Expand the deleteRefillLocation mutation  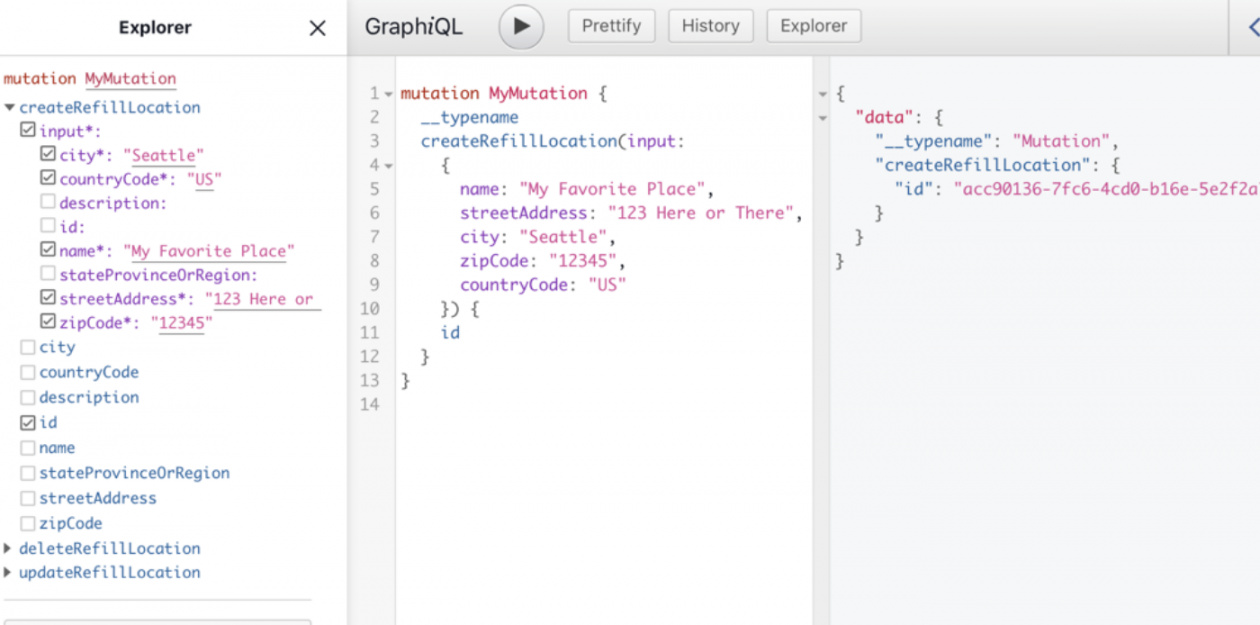[x=9, y=548]
